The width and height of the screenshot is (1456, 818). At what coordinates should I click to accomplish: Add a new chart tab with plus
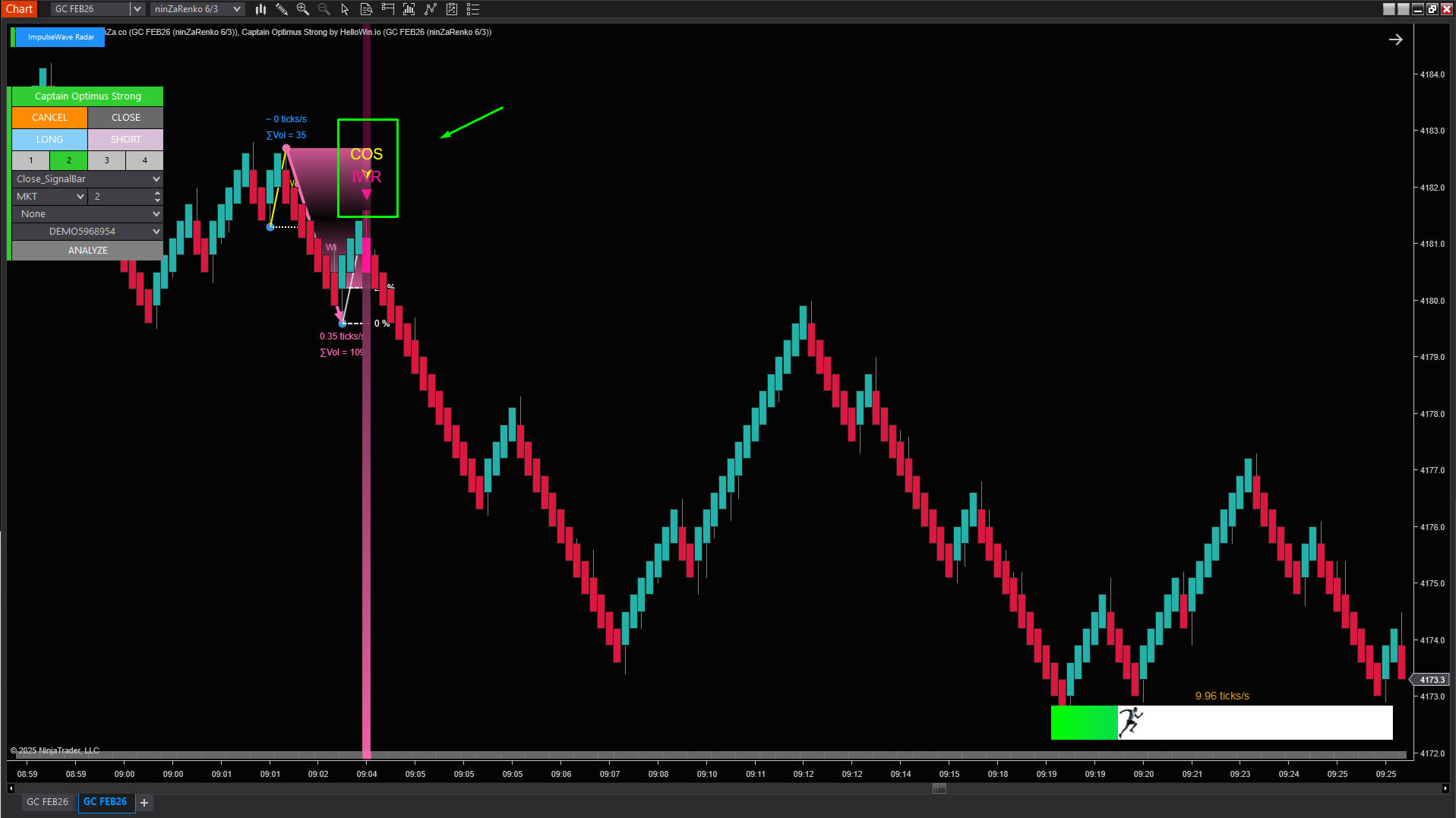coord(144,802)
